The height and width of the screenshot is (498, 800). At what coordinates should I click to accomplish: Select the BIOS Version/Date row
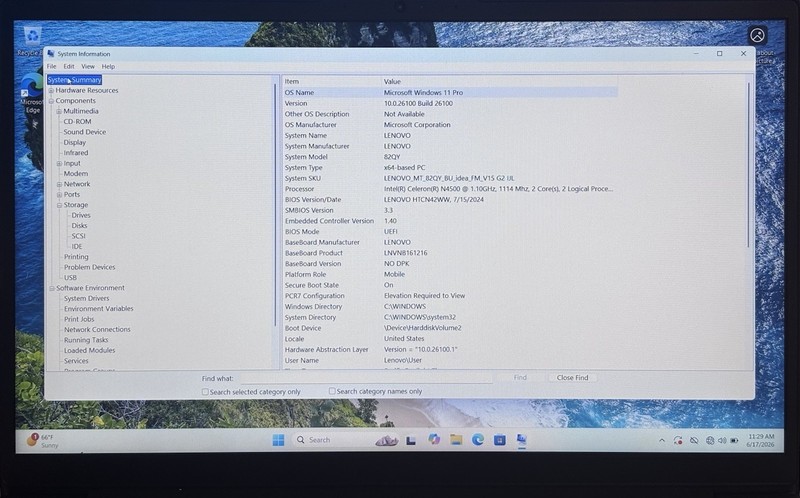click(449, 200)
